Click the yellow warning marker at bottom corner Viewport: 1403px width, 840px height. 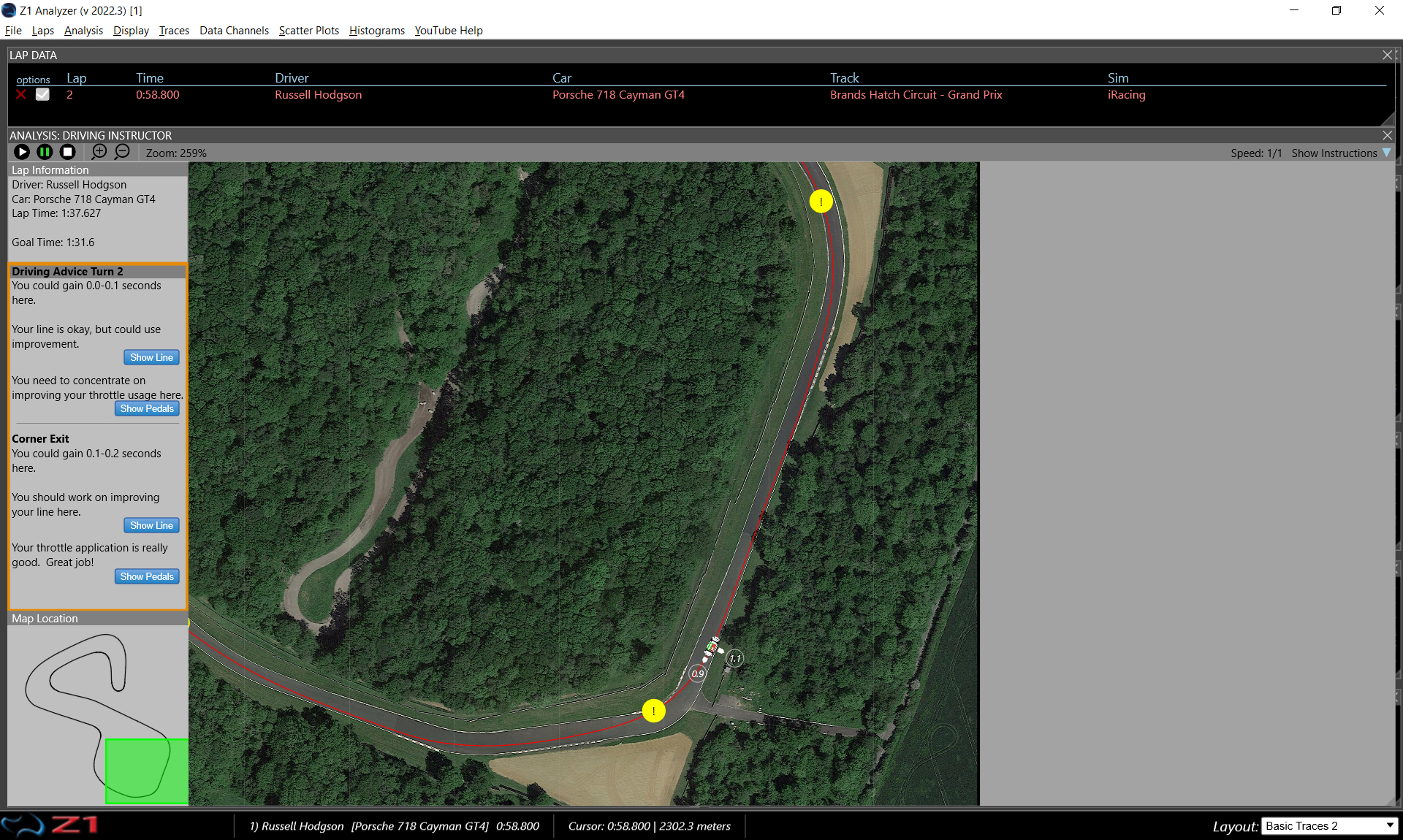coord(653,711)
